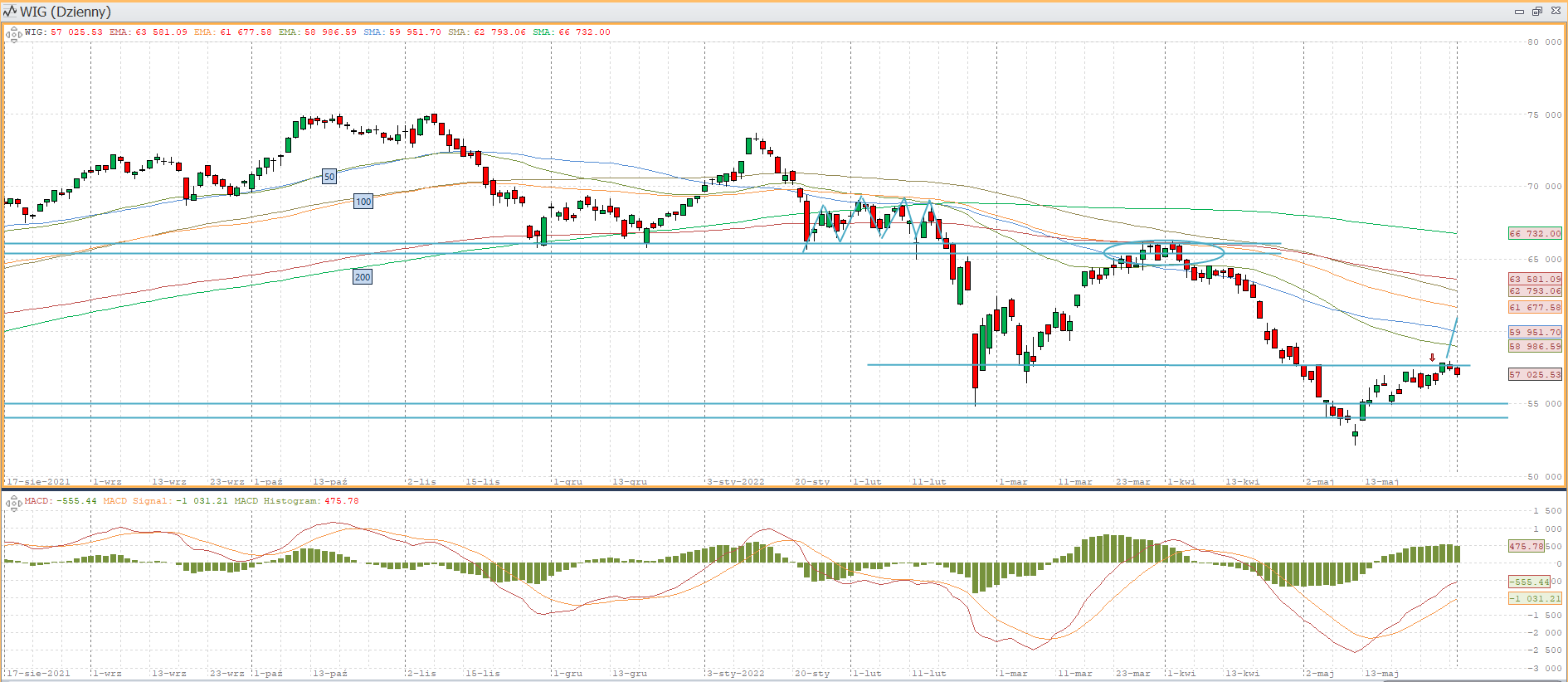Click the chart icon beside WIG (Dzienny) title
1568x682 pixels.
pos(10,12)
